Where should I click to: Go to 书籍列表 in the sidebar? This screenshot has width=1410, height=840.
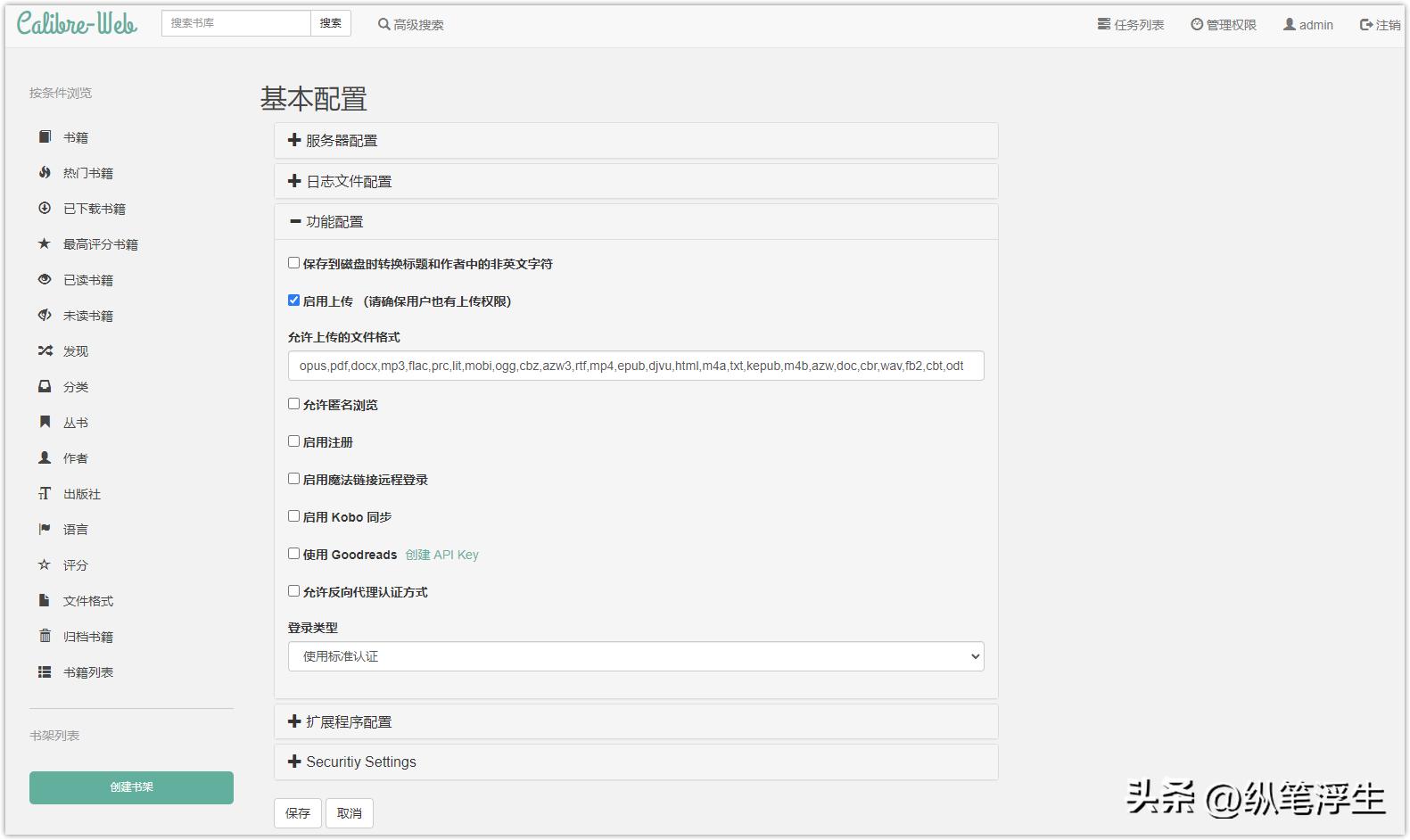click(x=88, y=672)
